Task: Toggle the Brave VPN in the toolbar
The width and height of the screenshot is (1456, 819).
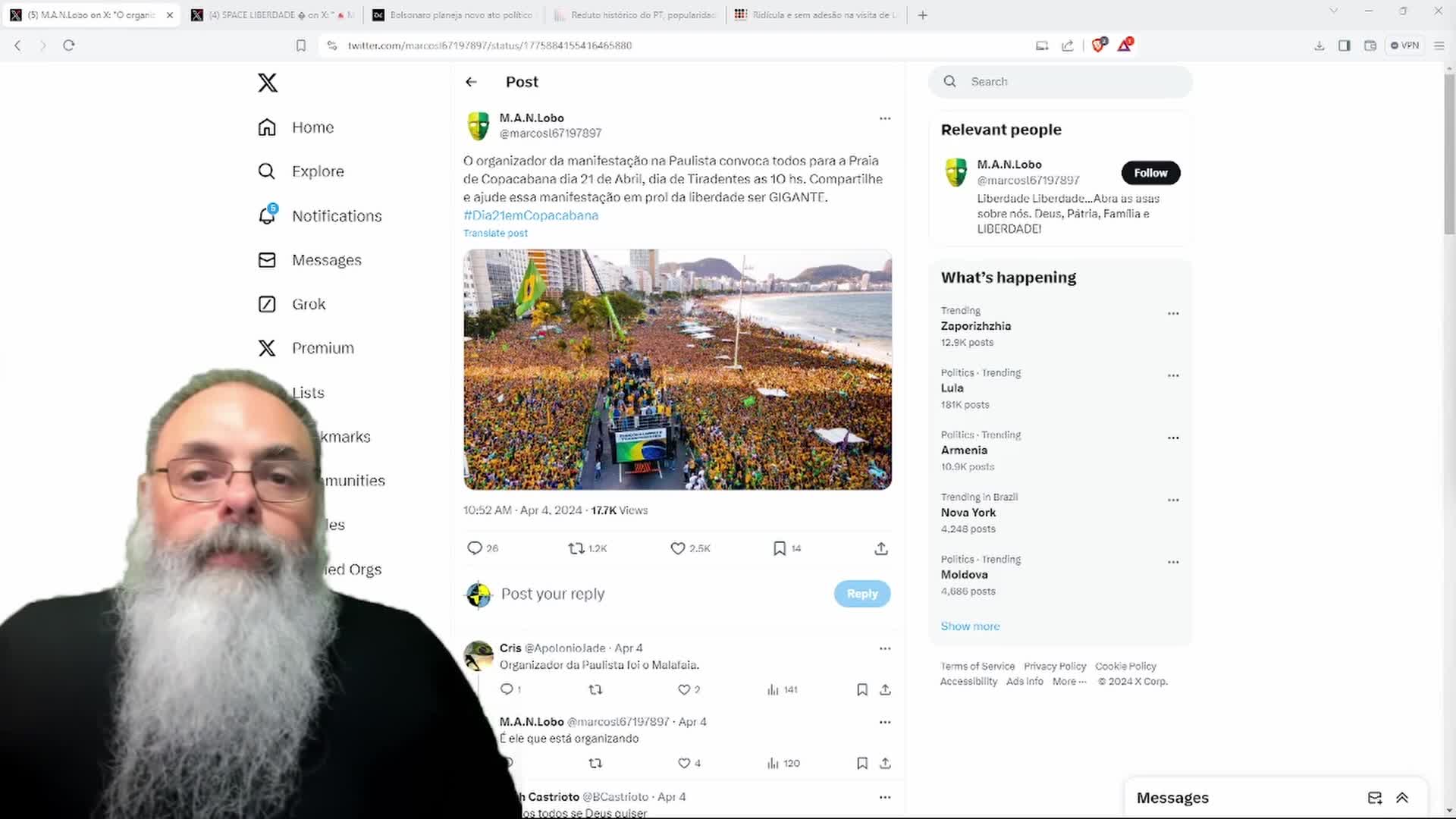Action: tap(1405, 45)
